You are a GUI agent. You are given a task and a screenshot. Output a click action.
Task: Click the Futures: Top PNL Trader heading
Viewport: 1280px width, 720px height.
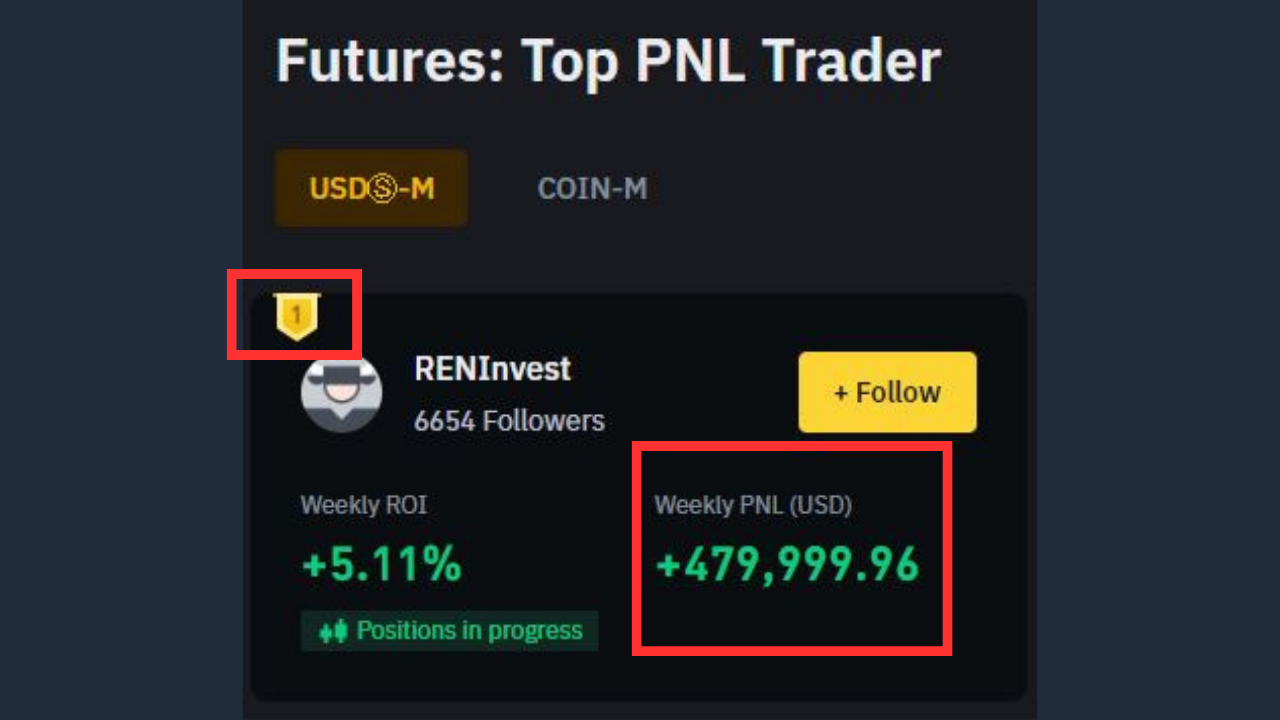608,62
